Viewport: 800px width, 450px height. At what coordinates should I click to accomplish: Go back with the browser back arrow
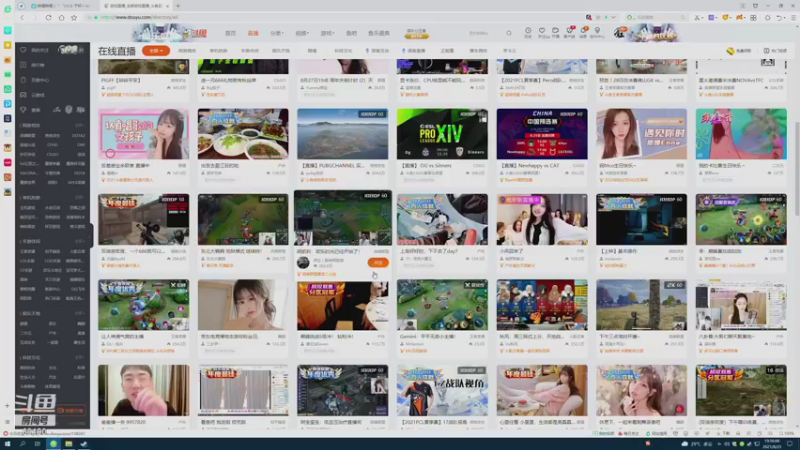22,17
